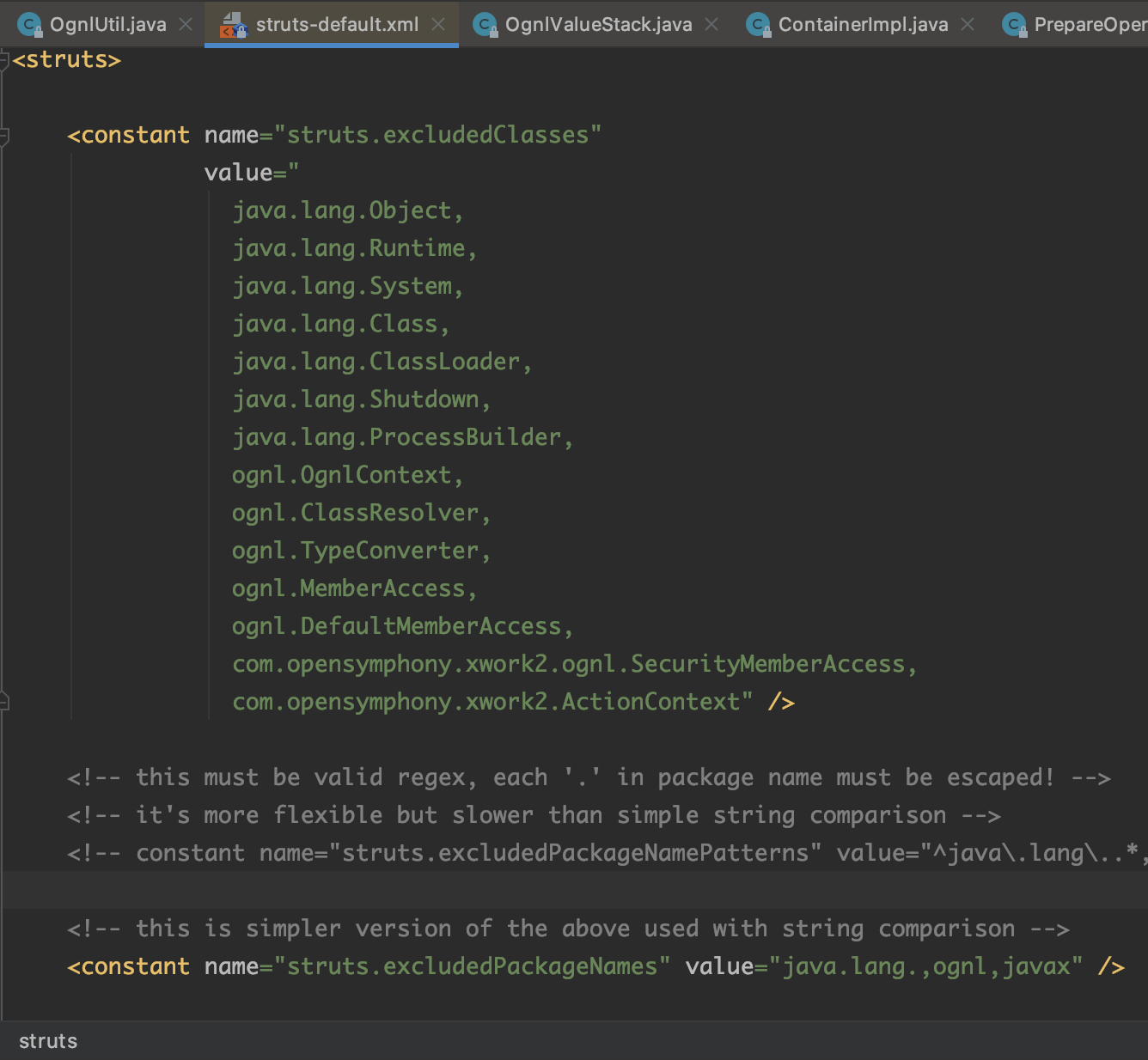
Task: Click the "java.lang.Class," line
Action: pyautogui.click(x=341, y=324)
